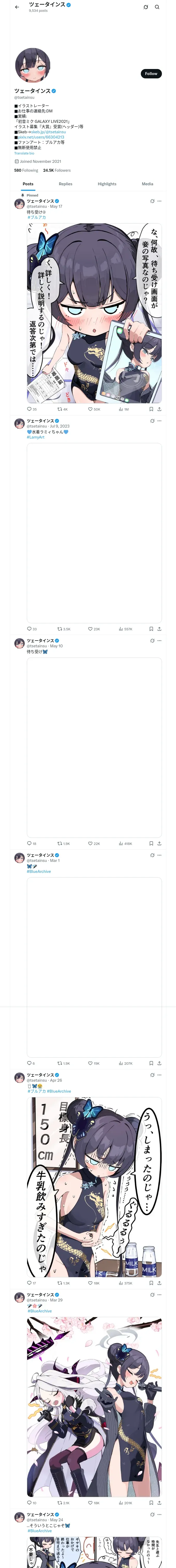This screenshot has width=176, height=1568.
Task: Share the Mar 1 post
Action: (x=159, y=1063)
